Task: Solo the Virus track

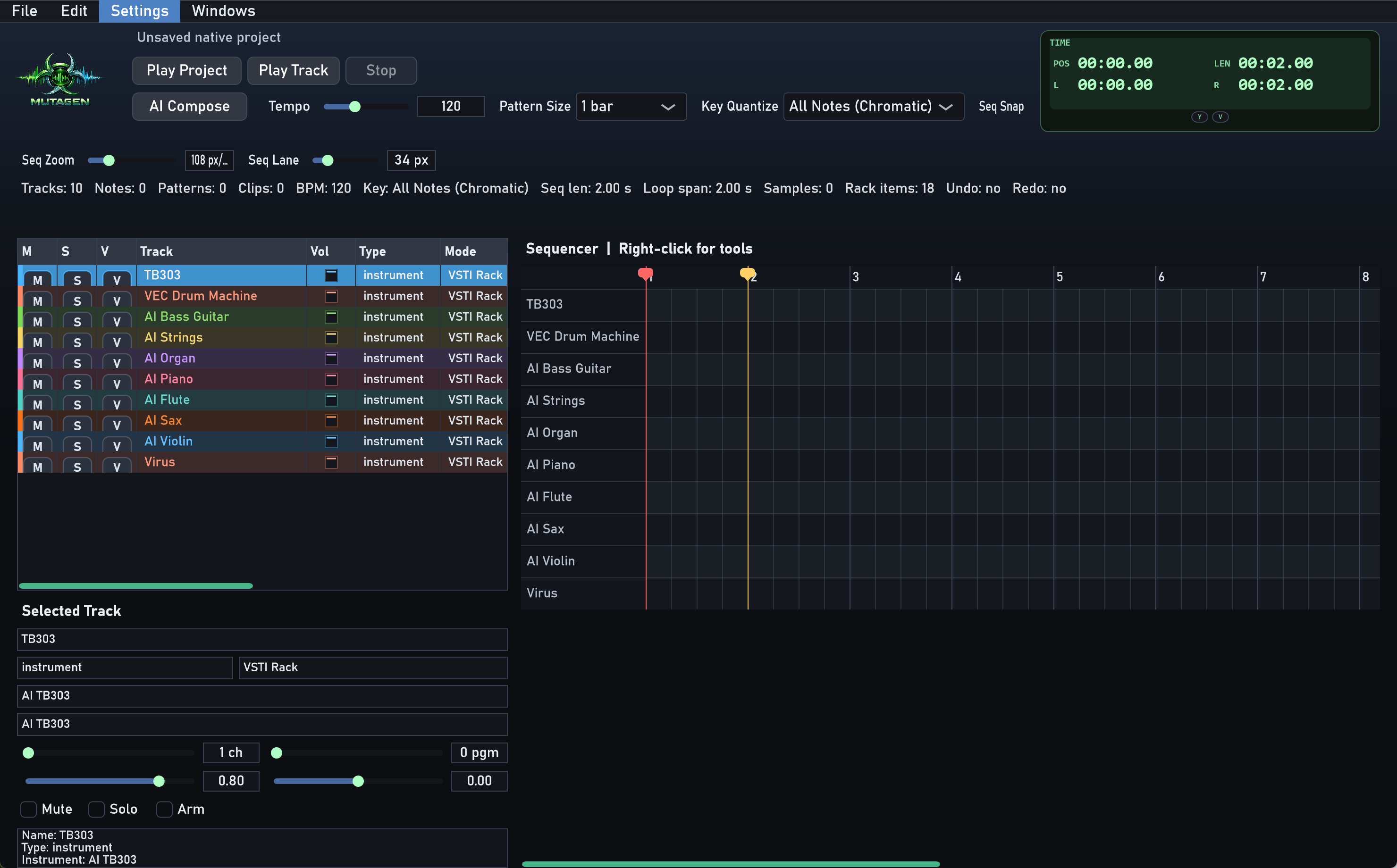Action: click(76, 466)
